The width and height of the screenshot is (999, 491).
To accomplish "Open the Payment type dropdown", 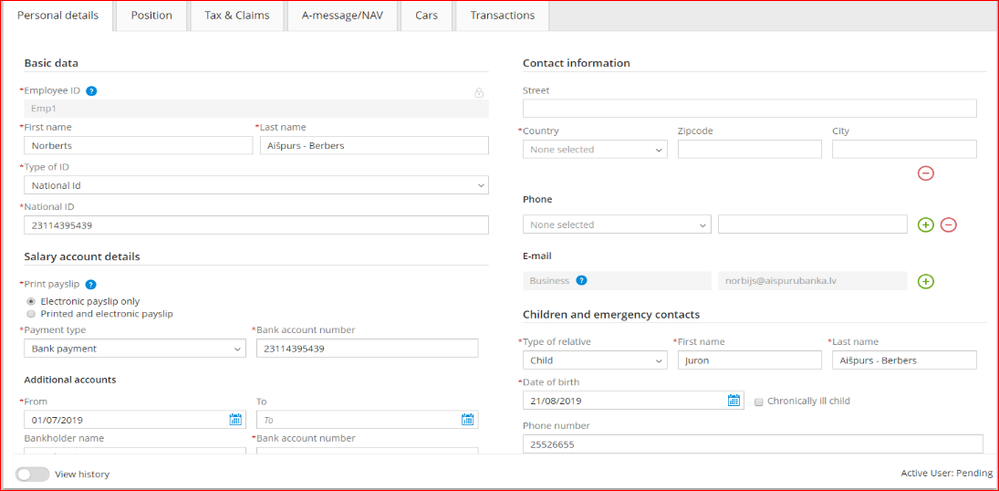I will [134, 349].
